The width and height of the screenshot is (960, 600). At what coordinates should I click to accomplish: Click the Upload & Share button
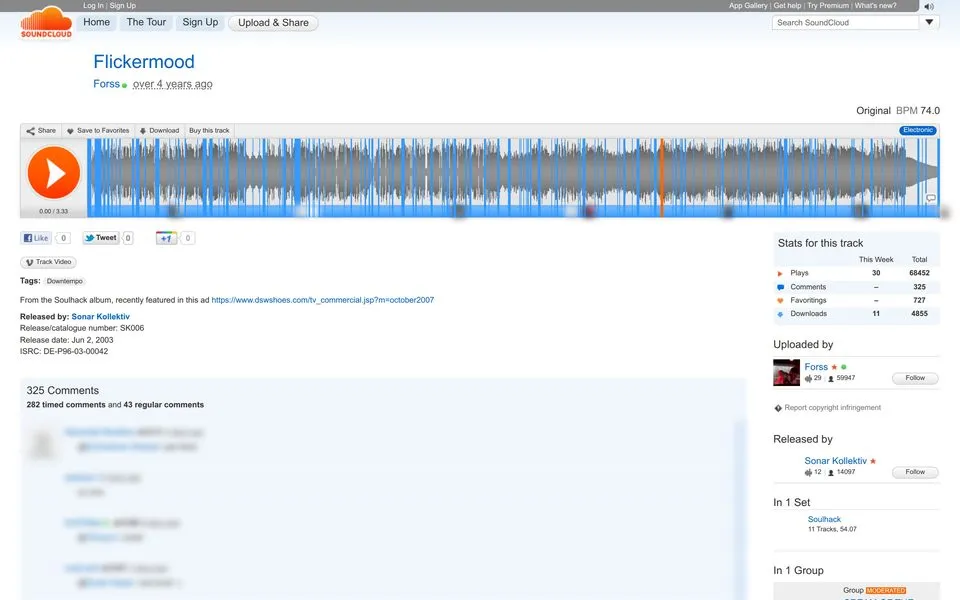coord(273,23)
